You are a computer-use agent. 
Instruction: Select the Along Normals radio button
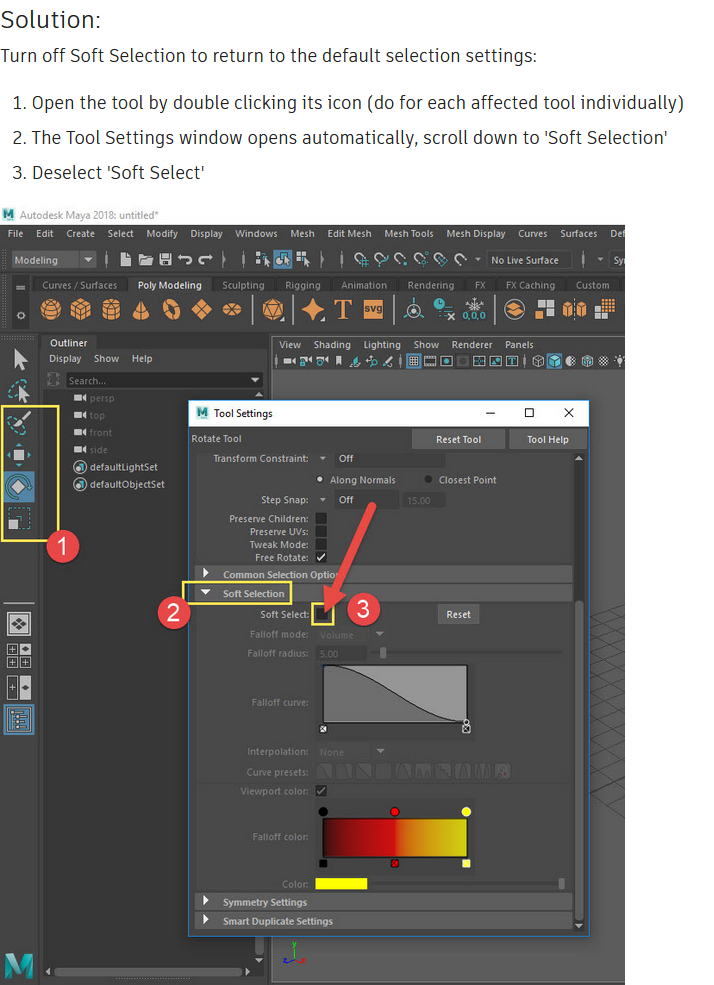click(321, 480)
